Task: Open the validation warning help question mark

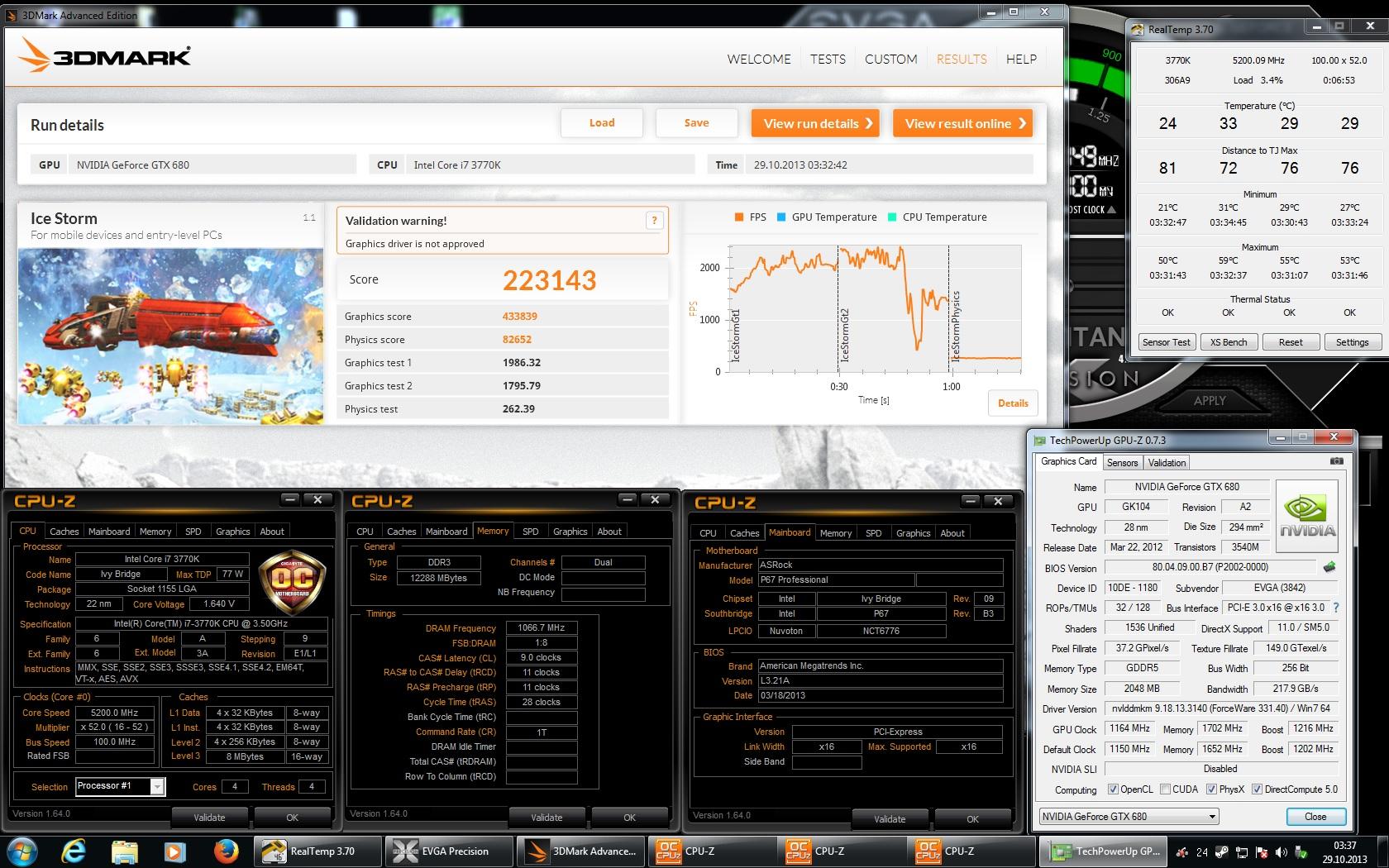Action: pos(654,220)
